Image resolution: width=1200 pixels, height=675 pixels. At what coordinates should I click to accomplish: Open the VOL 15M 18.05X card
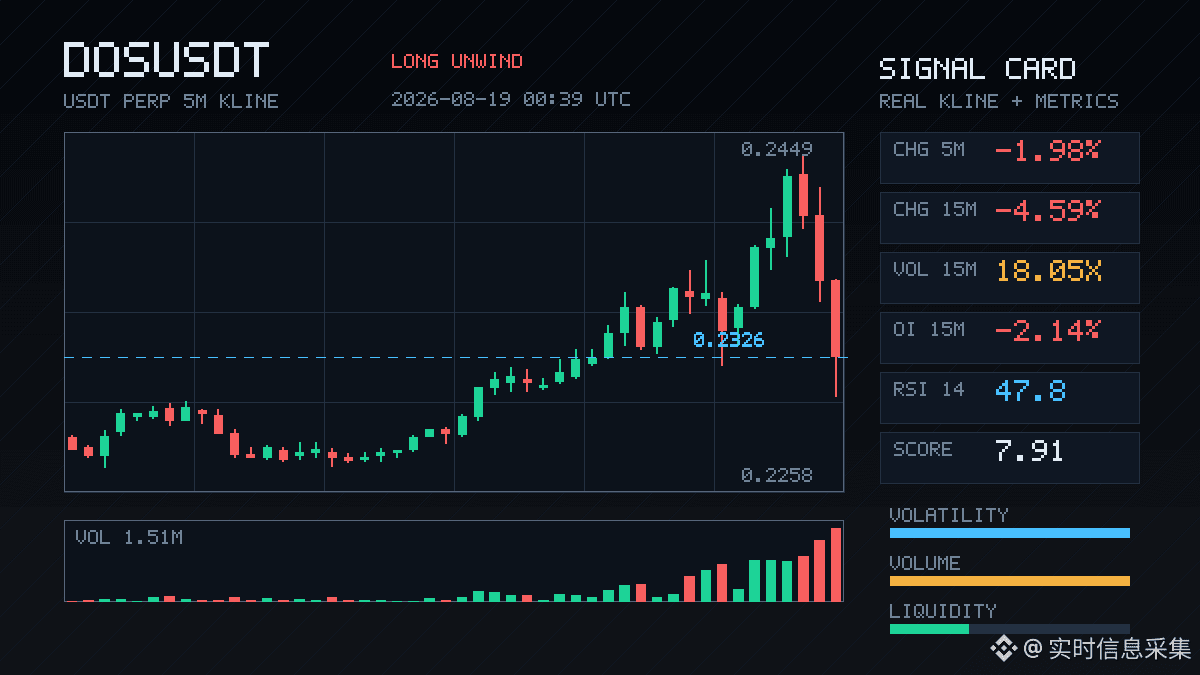[1009, 277]
